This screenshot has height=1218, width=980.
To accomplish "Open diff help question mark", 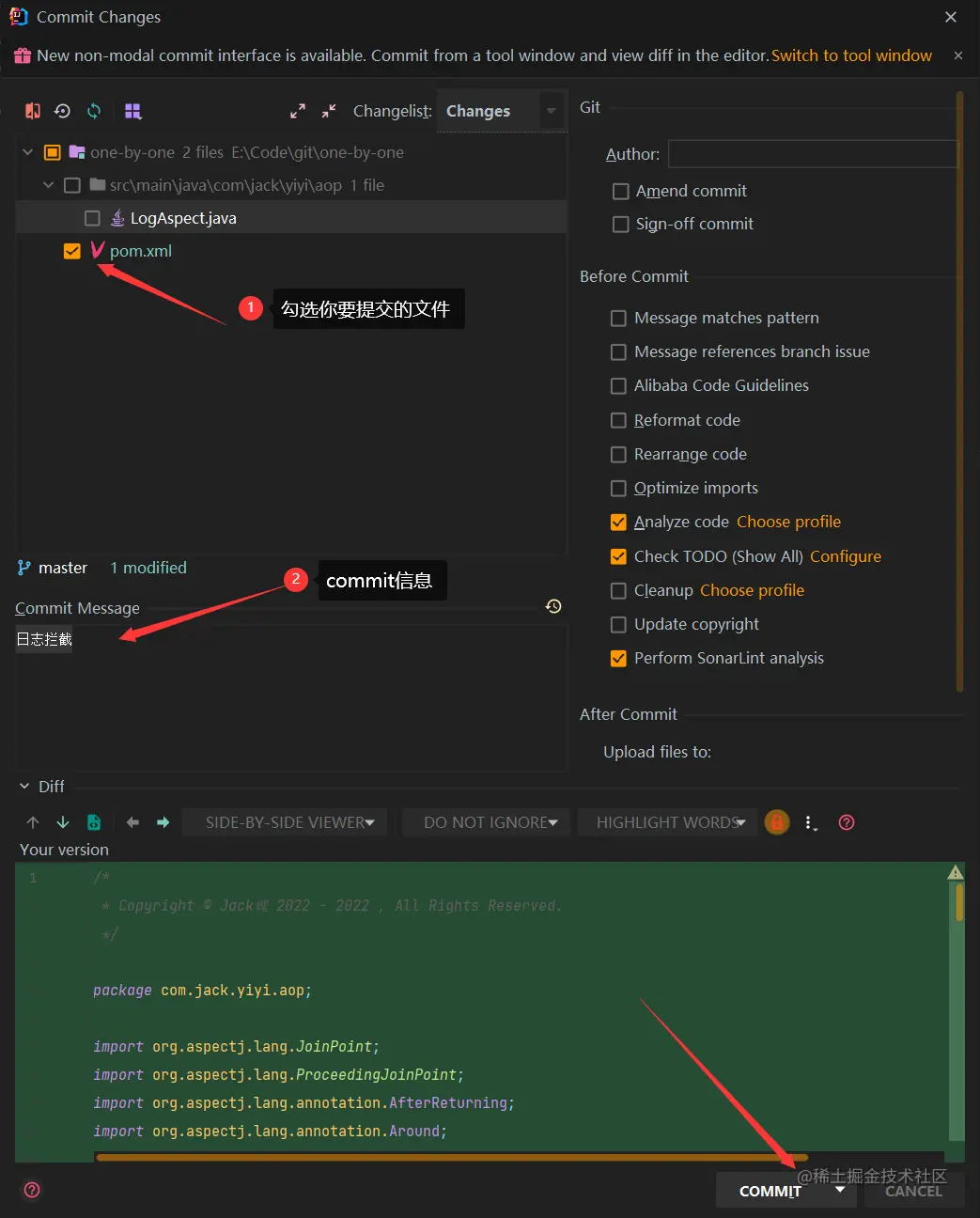I will click(x=847, y=822).
